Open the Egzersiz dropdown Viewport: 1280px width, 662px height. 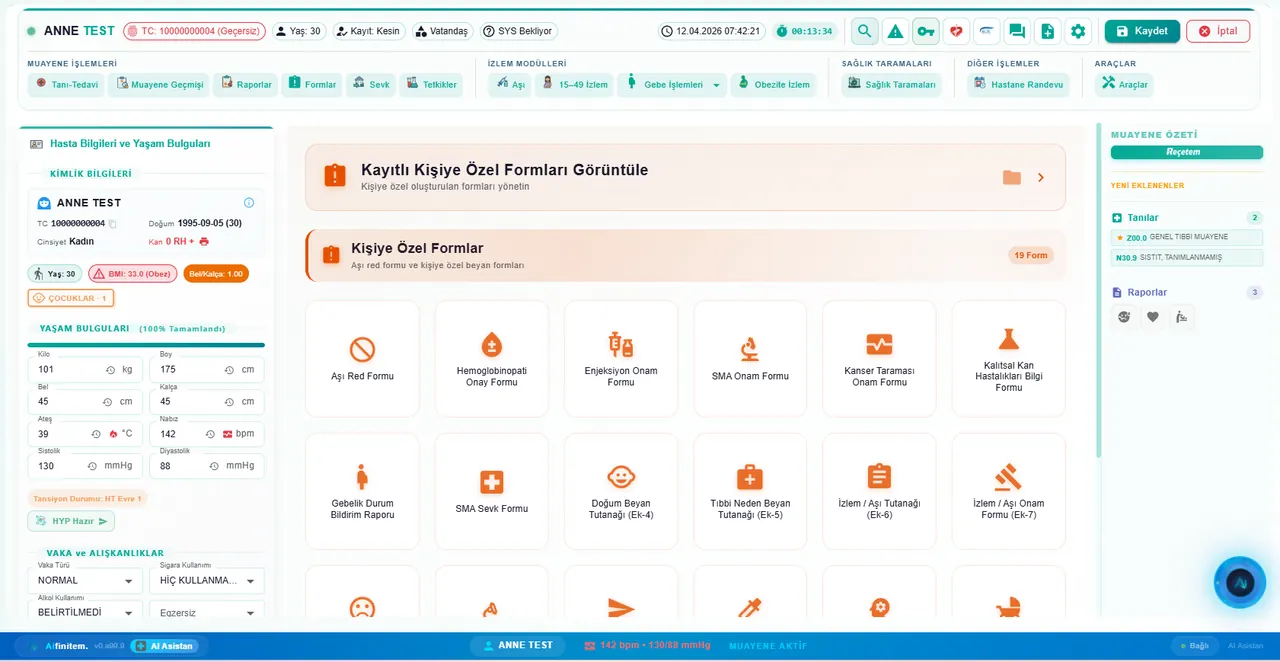tap(208, 612)
